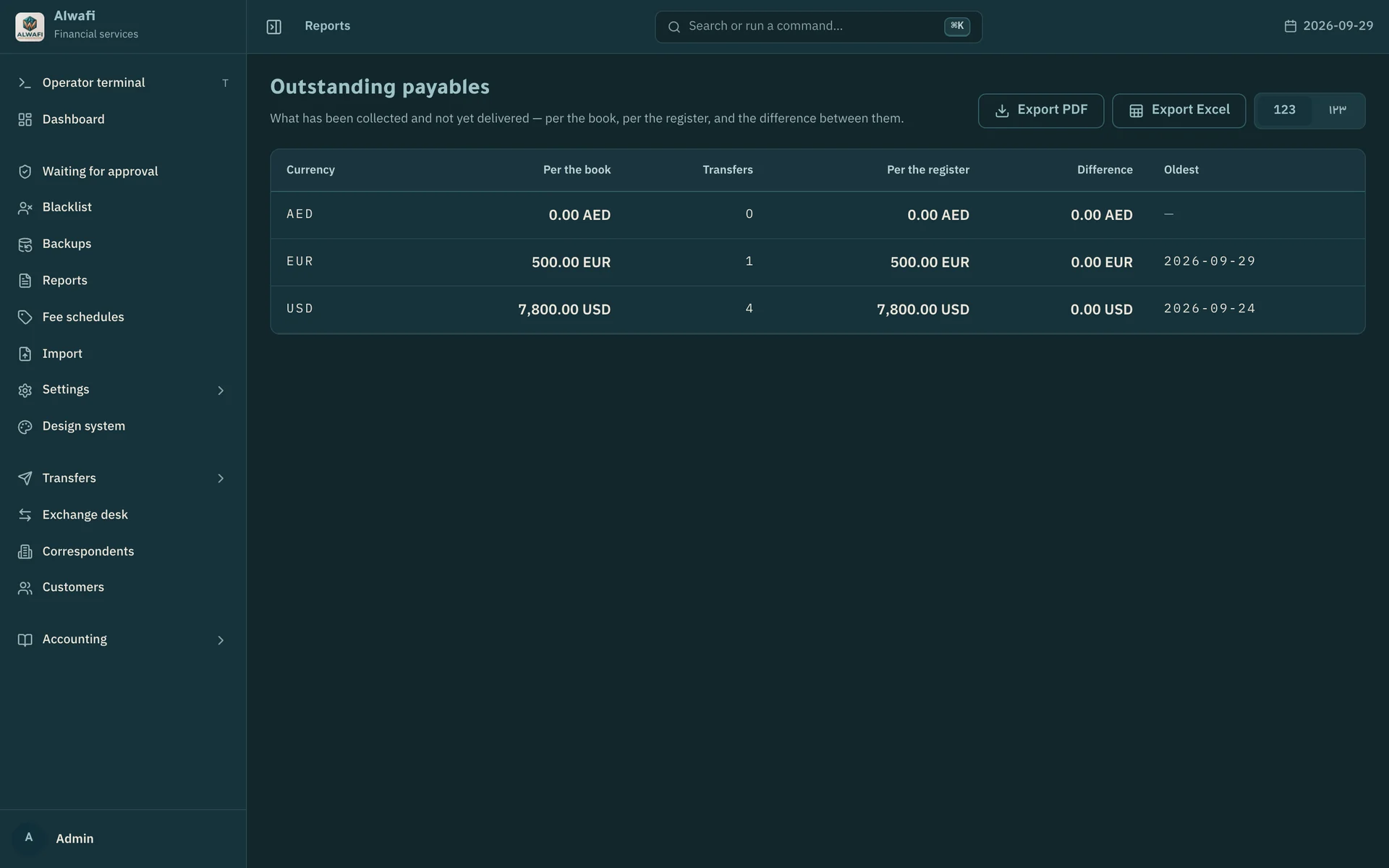This screenshot has width=1389, height=868.
Task: Click the Dashboard grid icon
Action: [25, 119]
